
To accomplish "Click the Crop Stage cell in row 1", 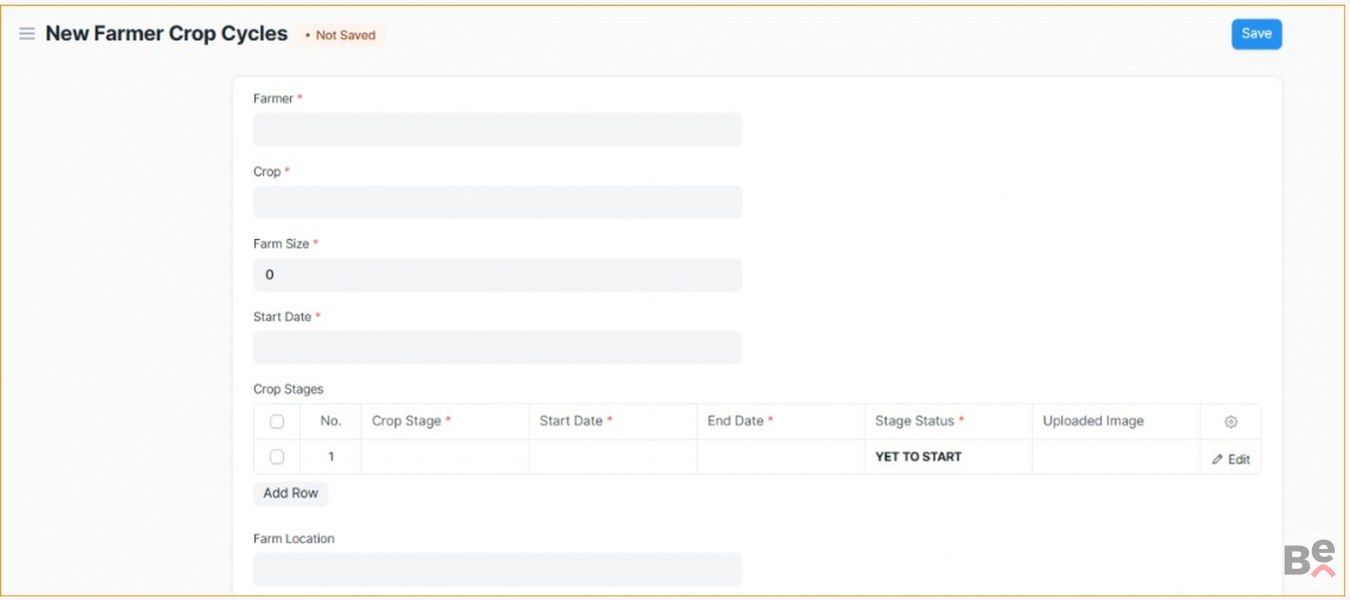I will (x=444, y=457).
